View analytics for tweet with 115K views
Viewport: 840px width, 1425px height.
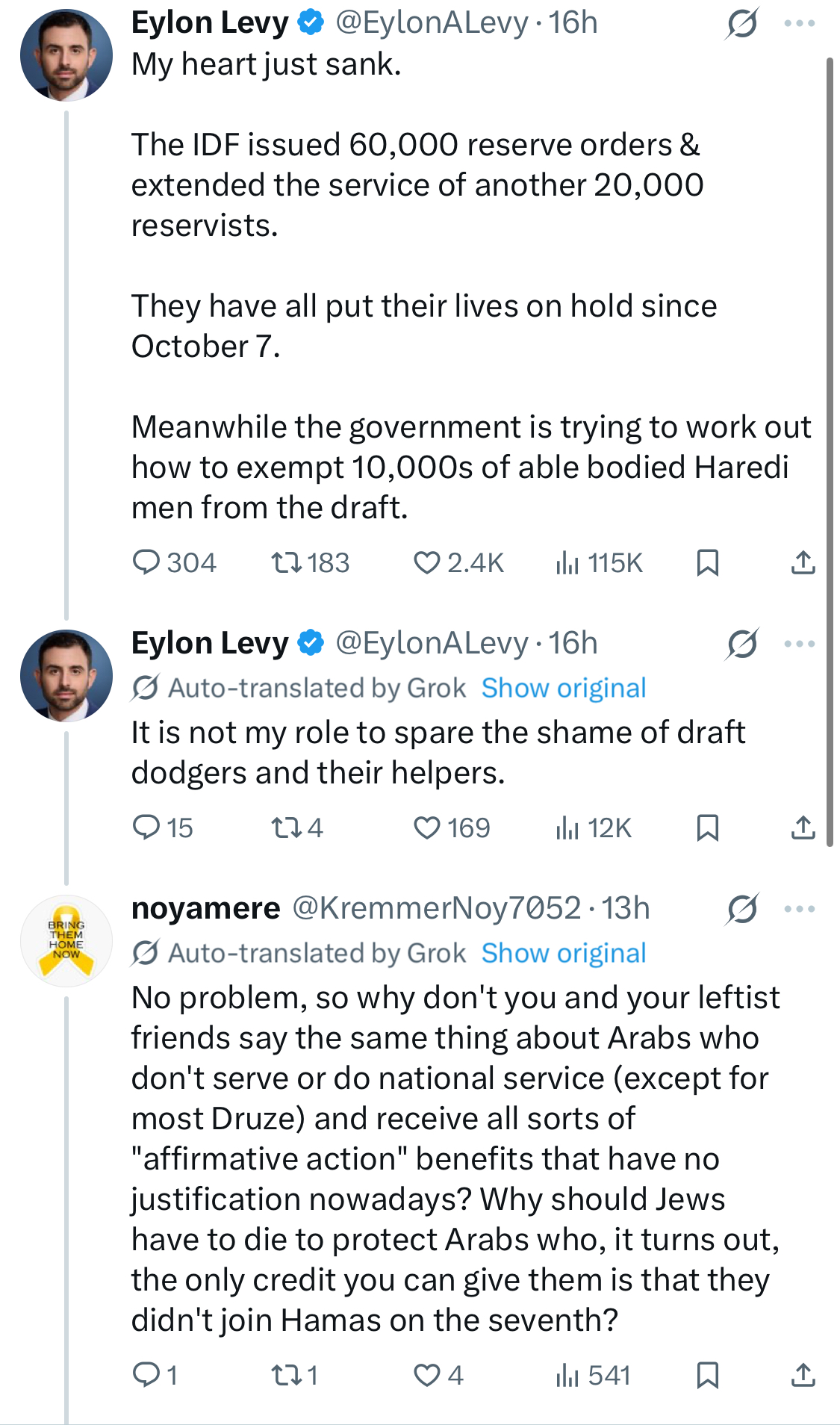pyautogui.click(x=567, y=562)
